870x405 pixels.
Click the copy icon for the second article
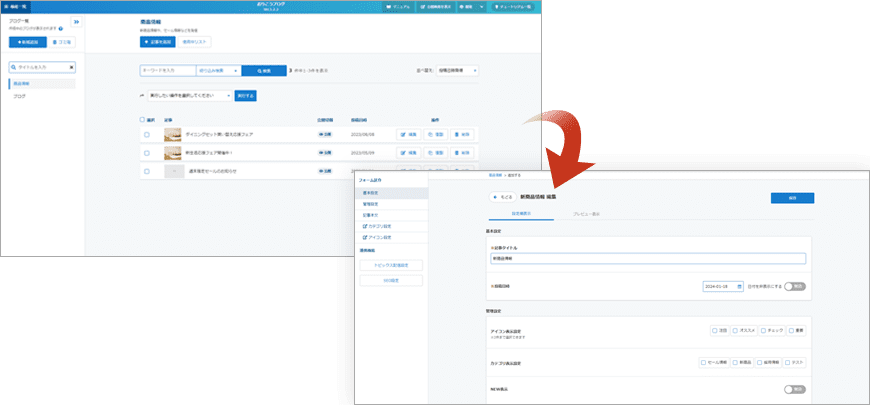click(435, 153)
